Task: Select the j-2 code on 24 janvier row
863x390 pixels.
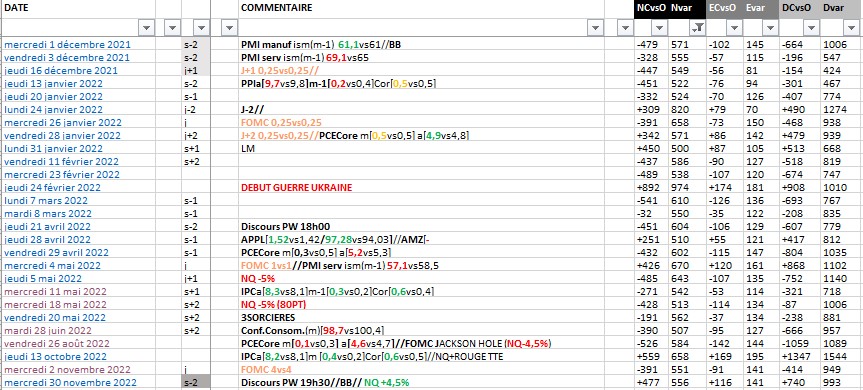Action: pyautogui.click(x=196, y=109)
